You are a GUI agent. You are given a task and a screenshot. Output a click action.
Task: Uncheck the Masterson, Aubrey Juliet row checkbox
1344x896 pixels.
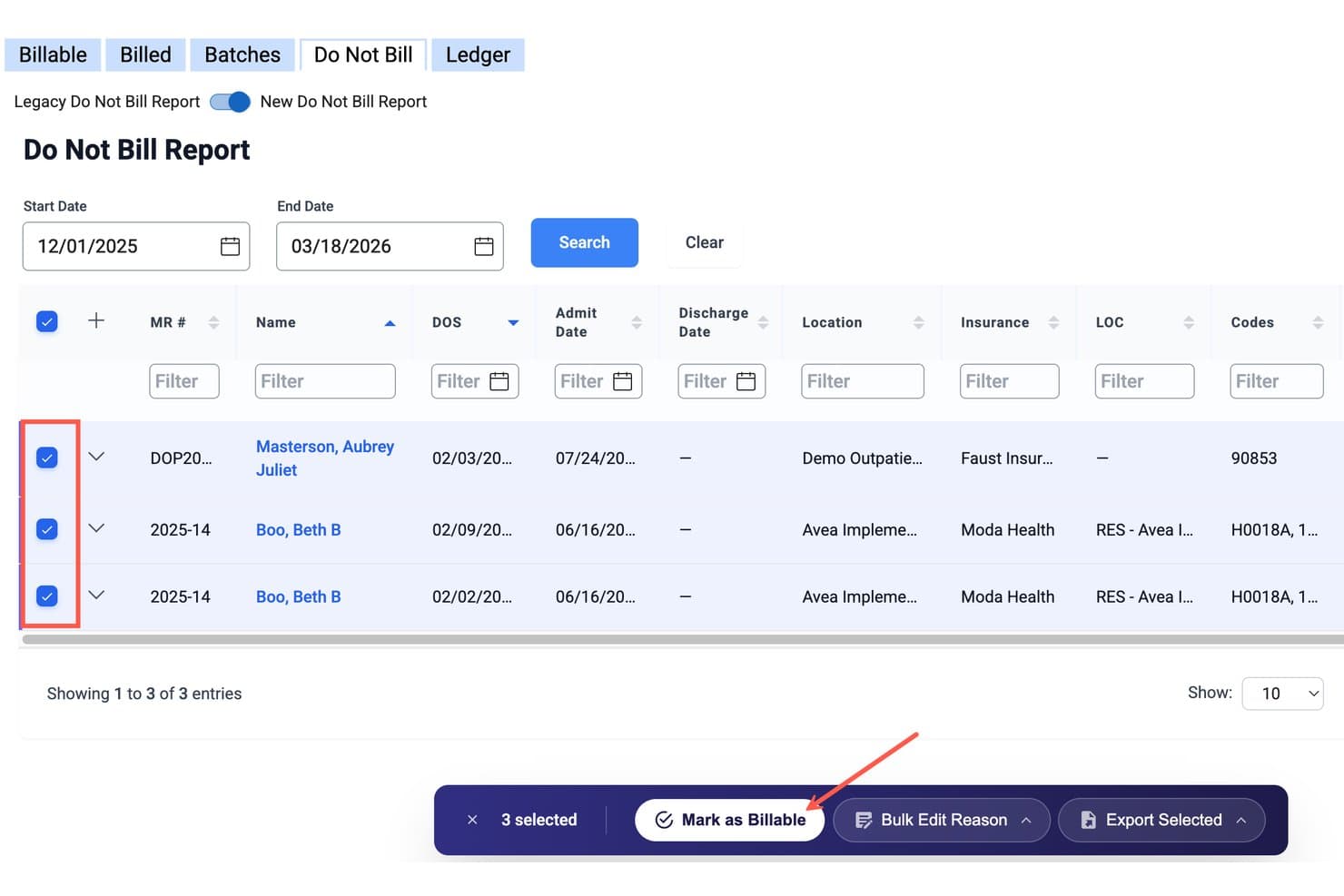[47, 458]
